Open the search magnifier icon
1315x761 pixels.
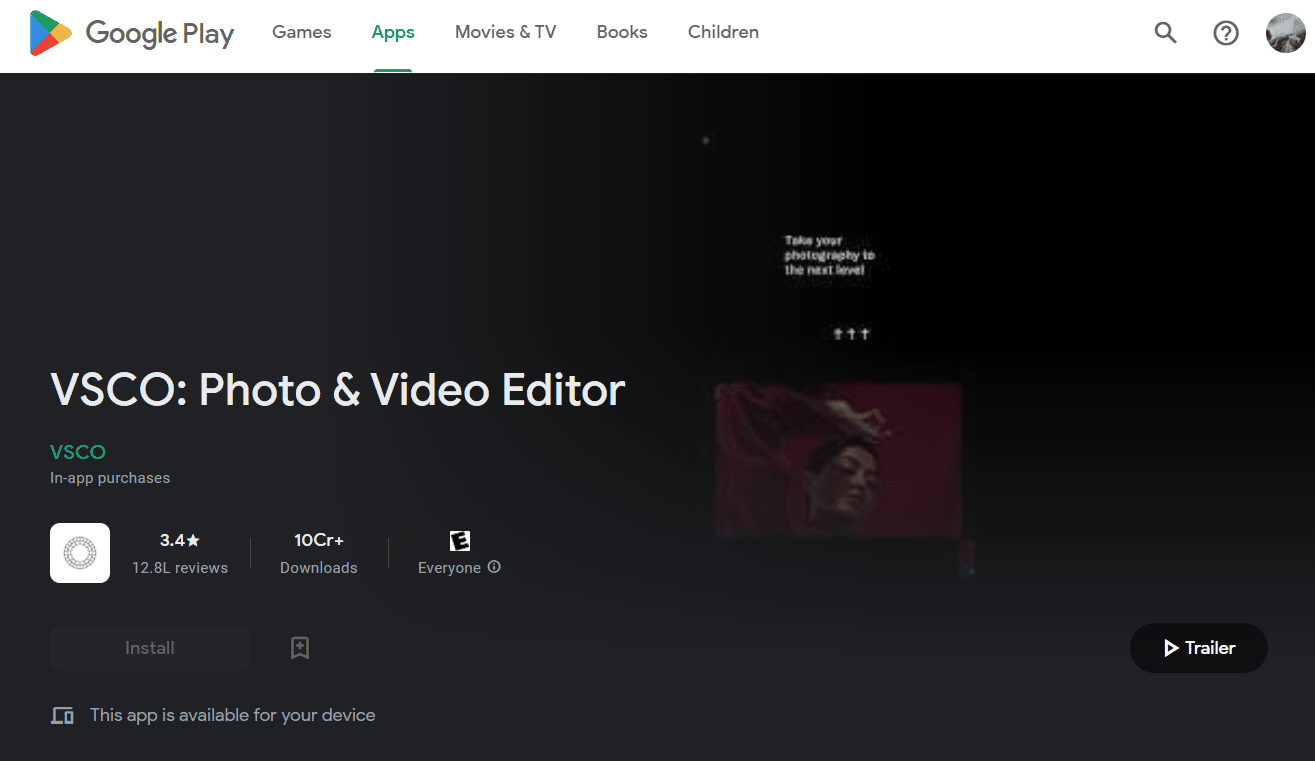[1166, 33]
